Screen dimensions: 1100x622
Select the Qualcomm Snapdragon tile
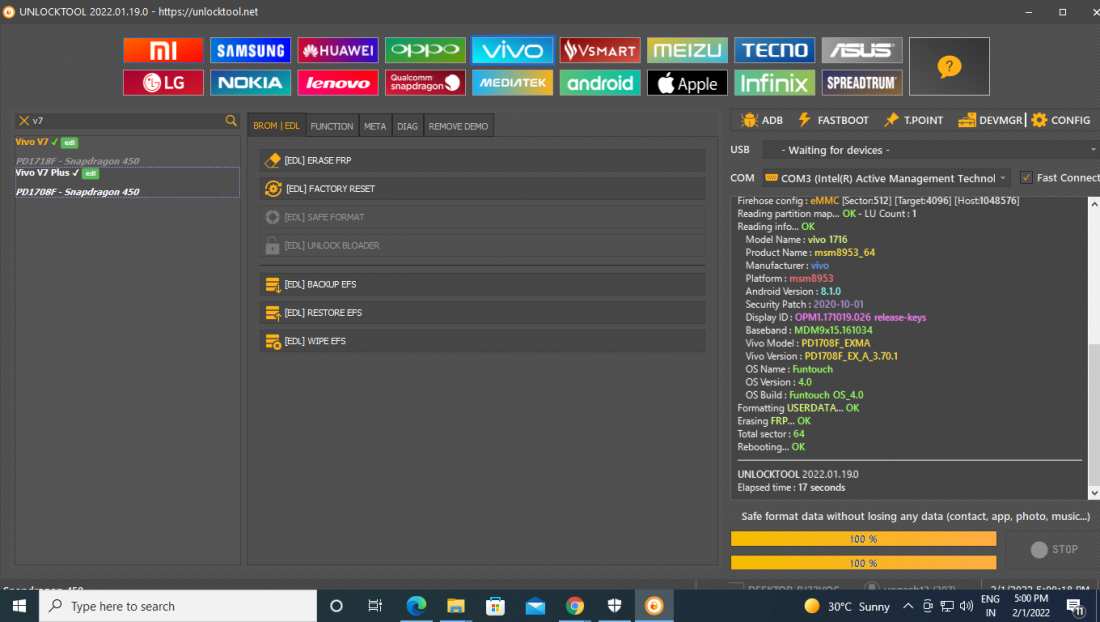(425, 83)
